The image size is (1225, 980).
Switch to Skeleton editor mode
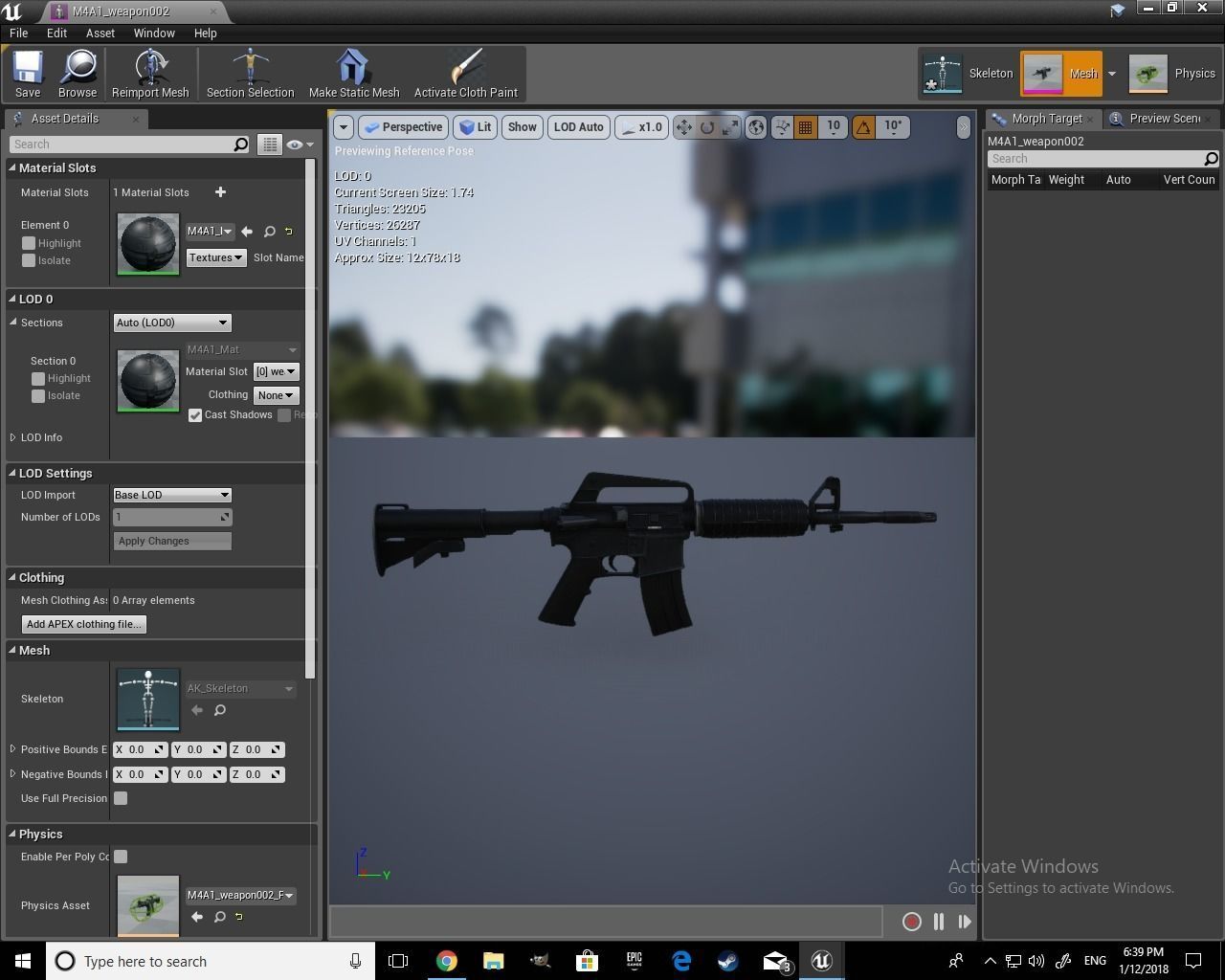pos(968,74)
